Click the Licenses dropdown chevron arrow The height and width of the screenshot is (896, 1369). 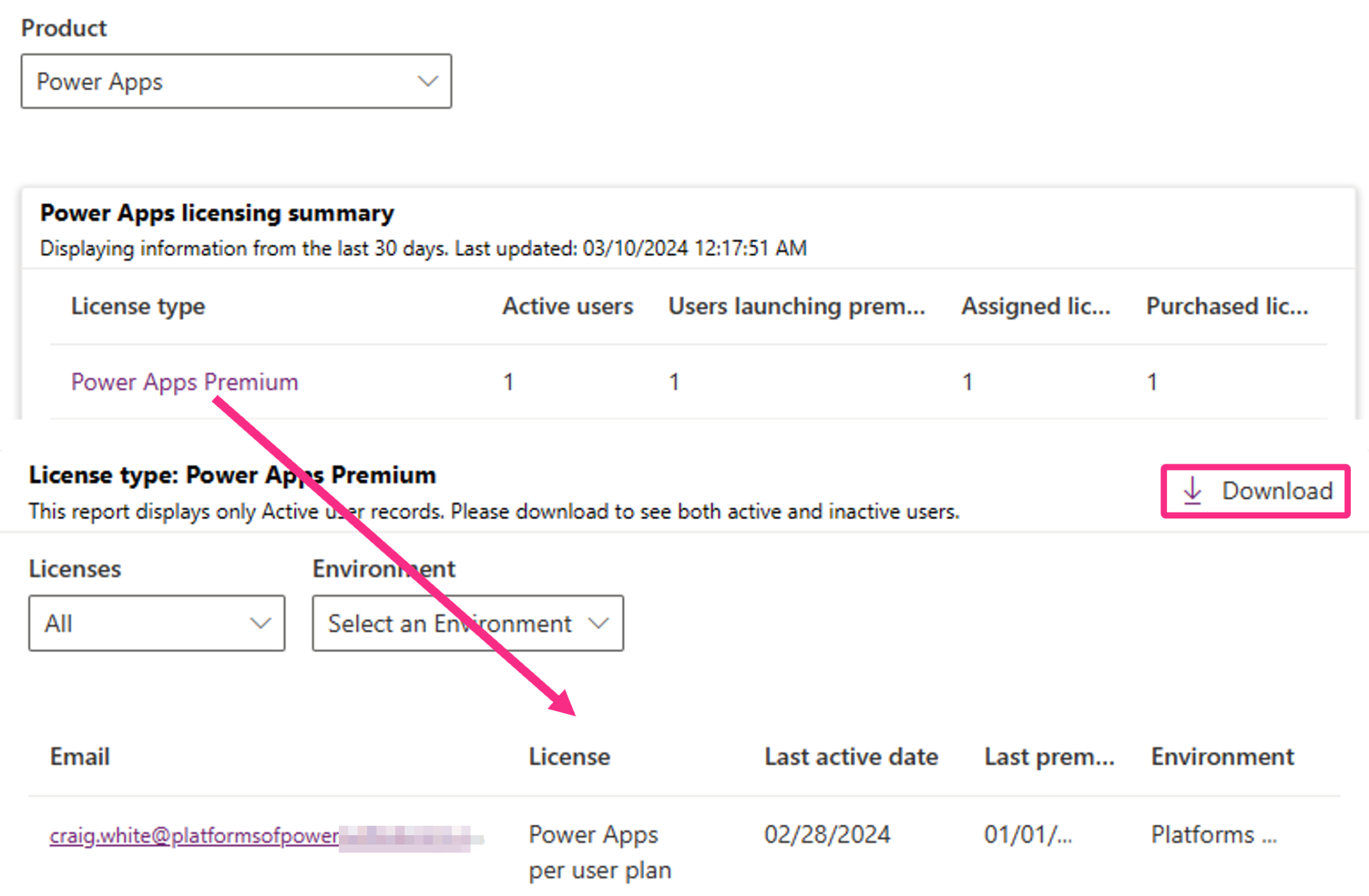coord(261,623)
